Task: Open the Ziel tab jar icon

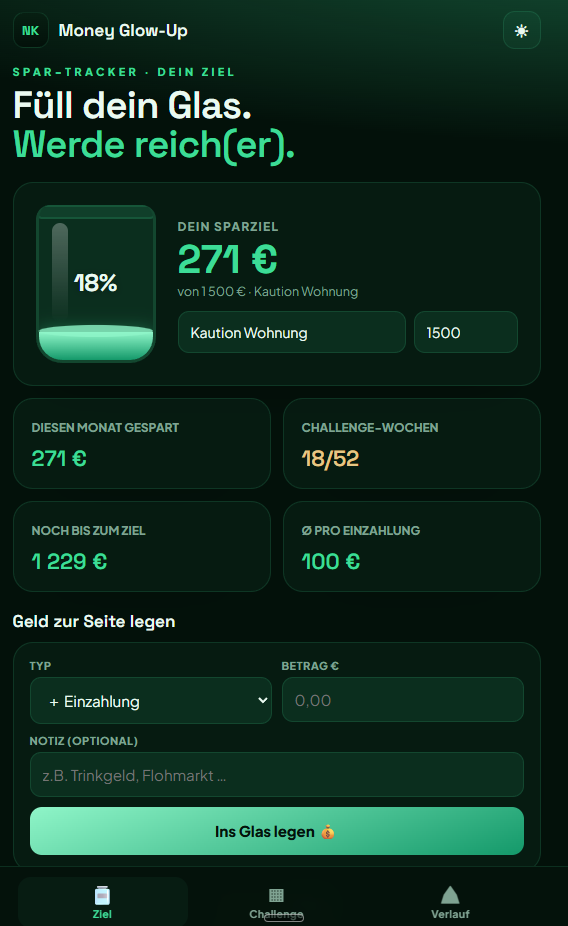Action: pos(102,895)
